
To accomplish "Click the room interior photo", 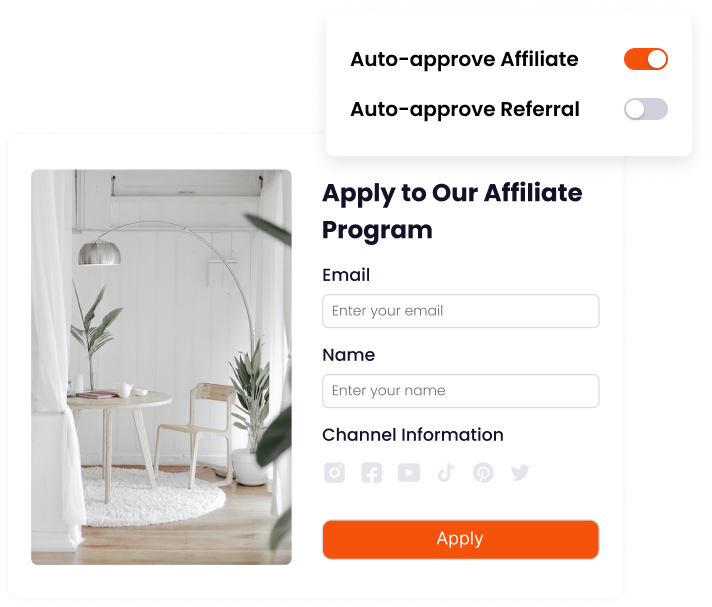I will [x=161, y=367].
